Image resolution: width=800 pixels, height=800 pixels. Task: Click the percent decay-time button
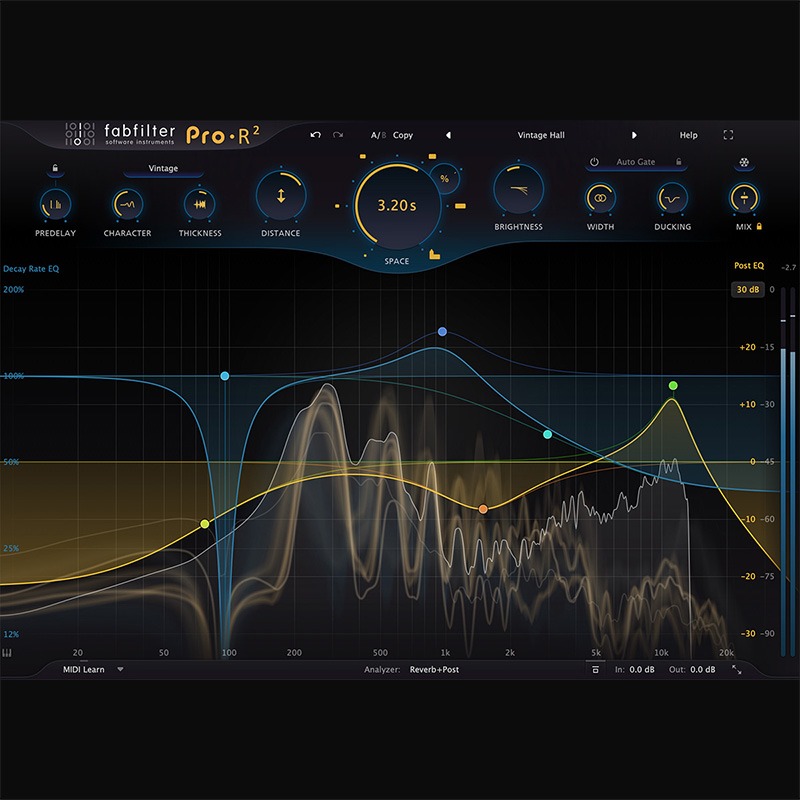(x=445, y=179)
